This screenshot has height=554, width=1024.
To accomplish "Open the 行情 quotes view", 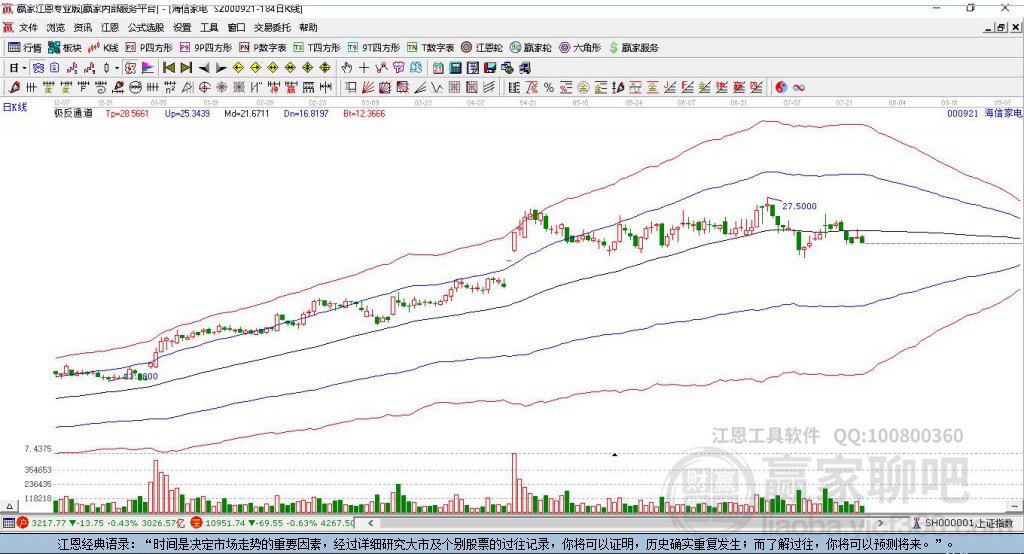I will pyautogui.click(x=25, y=48).
